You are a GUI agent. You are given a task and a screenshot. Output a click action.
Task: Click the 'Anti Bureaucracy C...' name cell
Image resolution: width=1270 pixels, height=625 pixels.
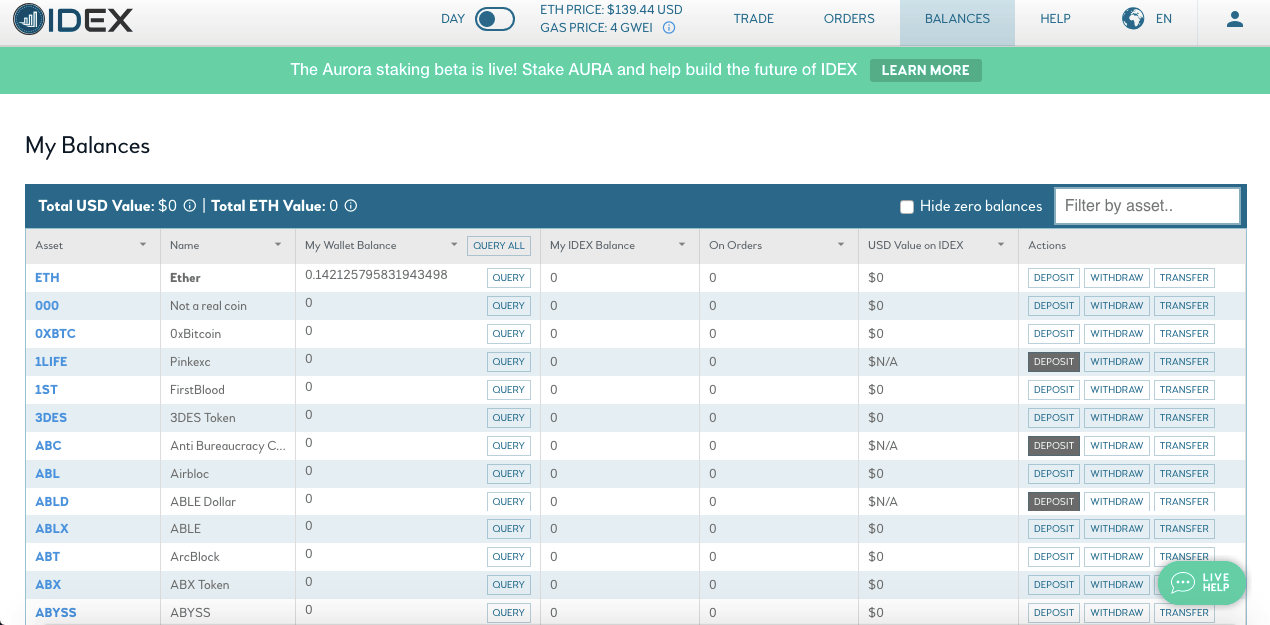[x=228, y=446]
